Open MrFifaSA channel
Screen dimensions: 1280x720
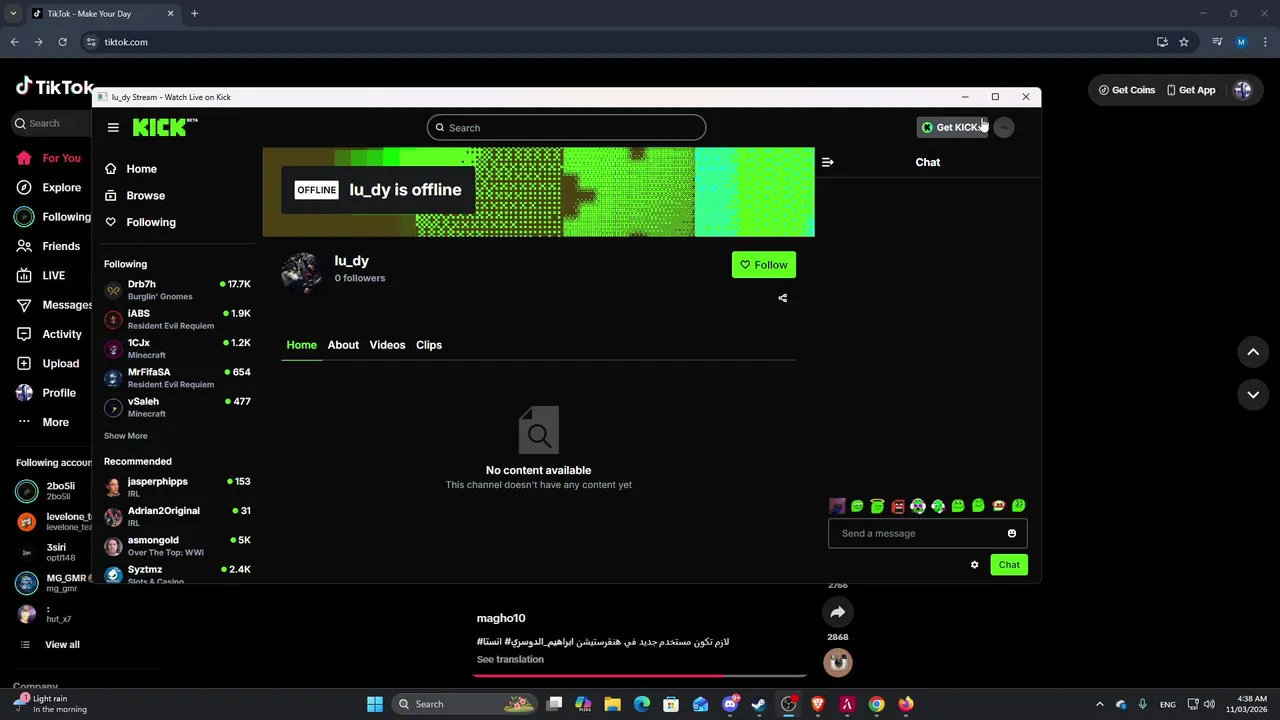(x=176, y=378)
